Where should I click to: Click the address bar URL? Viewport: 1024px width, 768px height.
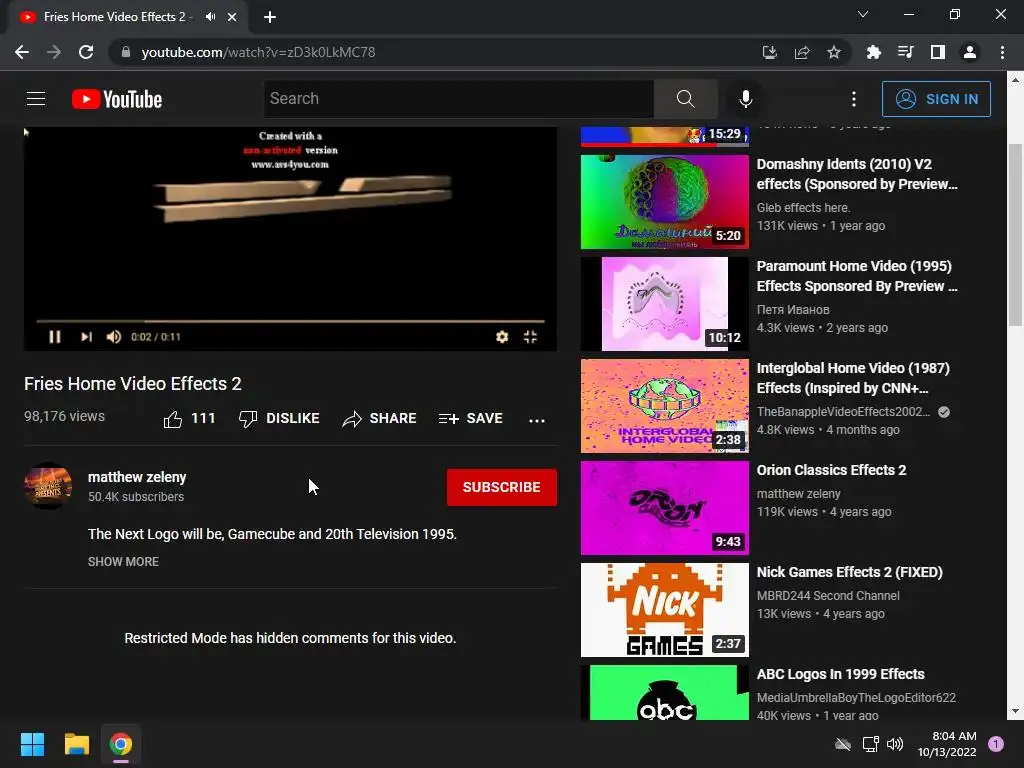click(x=259, y=52)
